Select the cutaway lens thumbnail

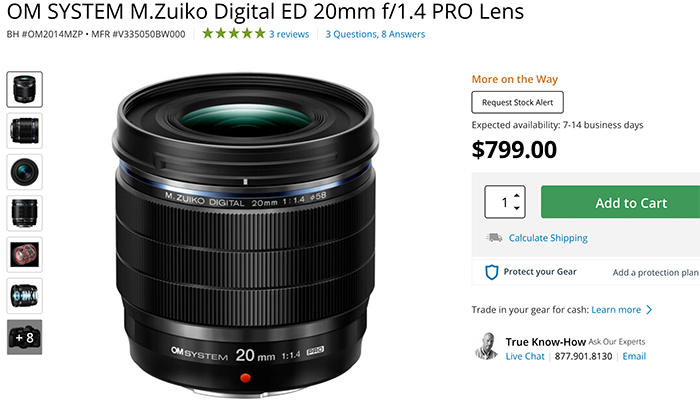pyautogui.click(x=25, y=296)
